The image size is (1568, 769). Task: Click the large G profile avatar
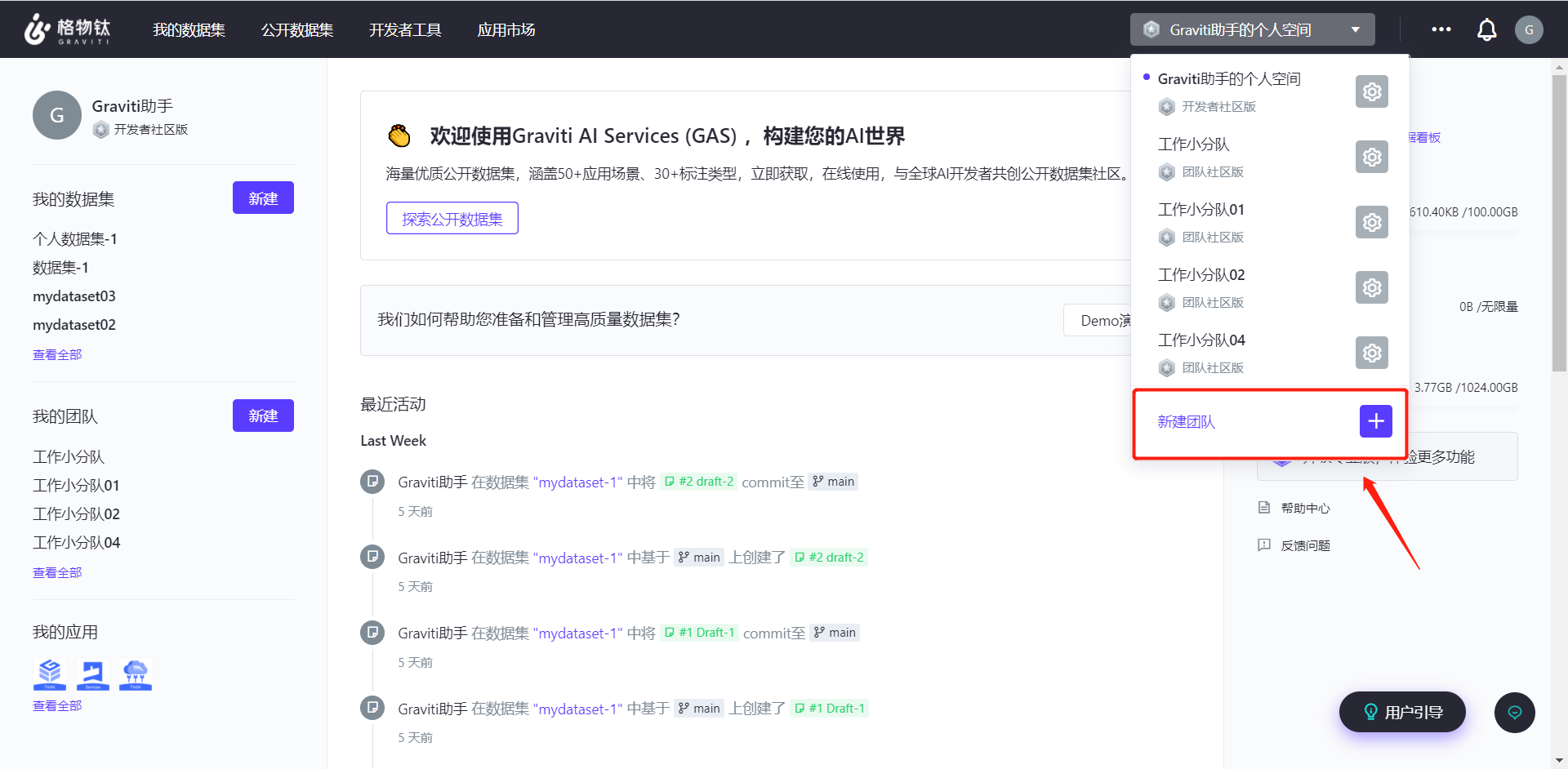(57, 115)
